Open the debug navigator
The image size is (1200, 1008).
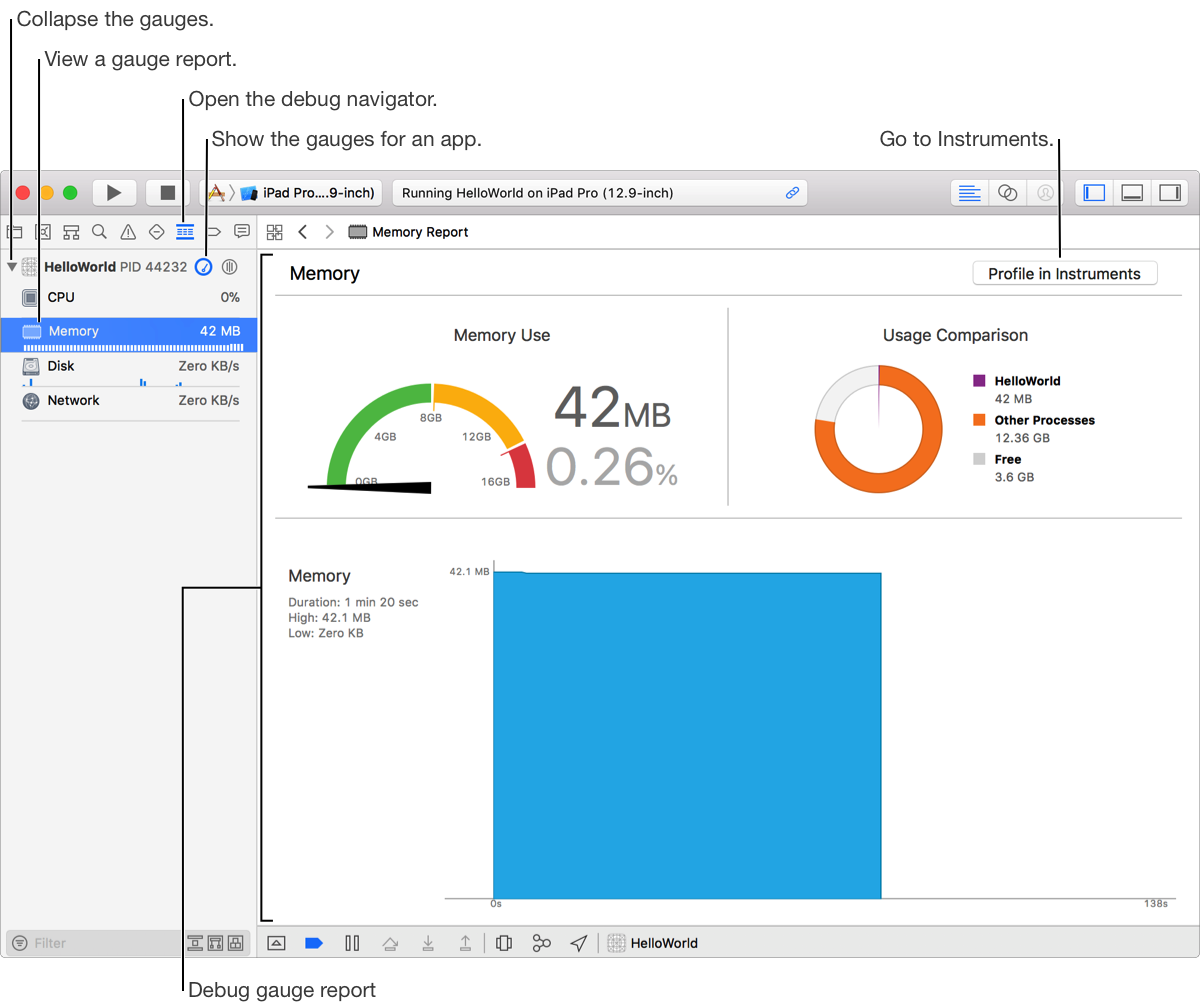[x=184, y=232]
